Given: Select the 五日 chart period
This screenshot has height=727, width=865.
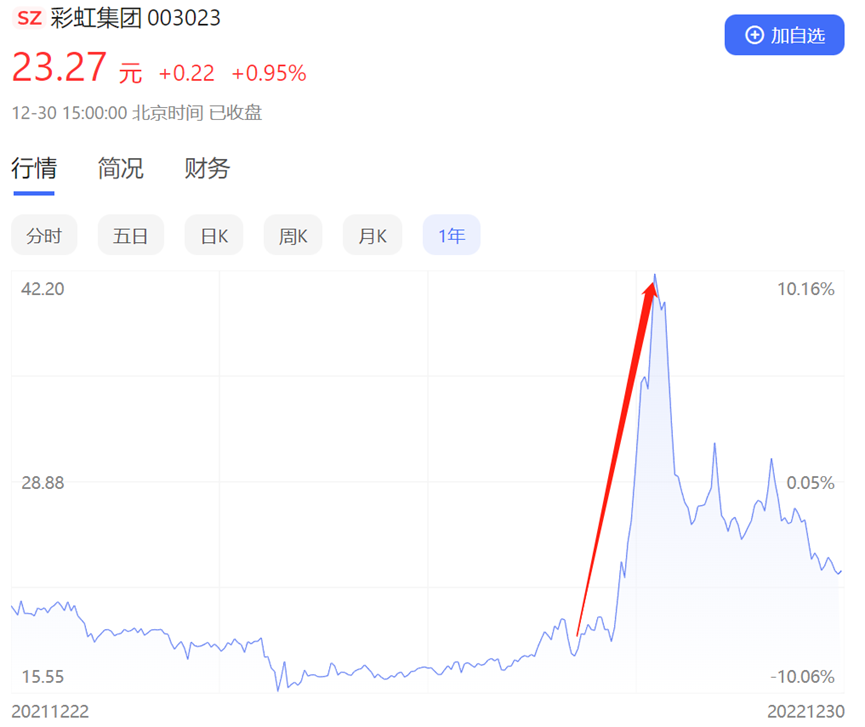Looking at the screenshot, I should click(x=131, y=235).
